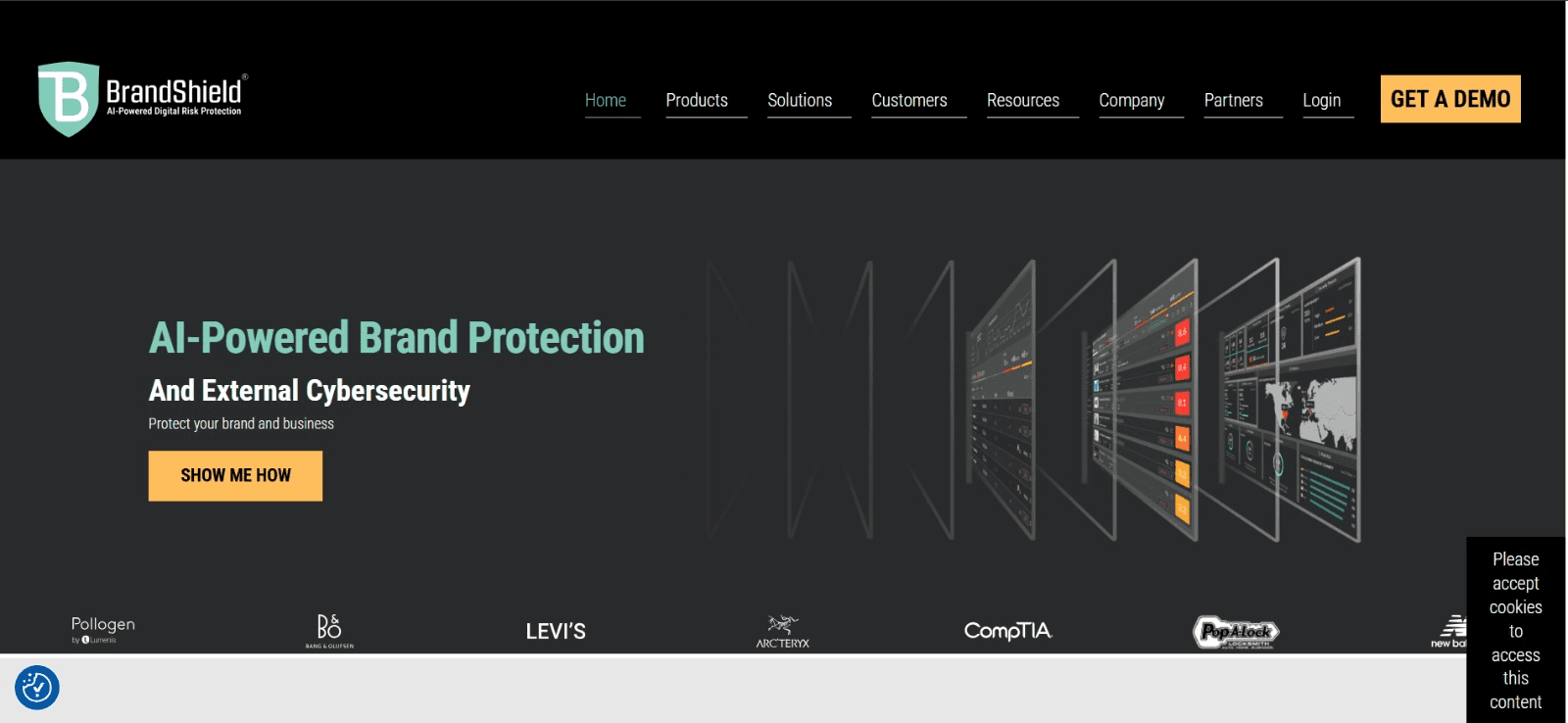Open the Products menu
This screenshot has width=1568, height=723.
pos(697,100)
